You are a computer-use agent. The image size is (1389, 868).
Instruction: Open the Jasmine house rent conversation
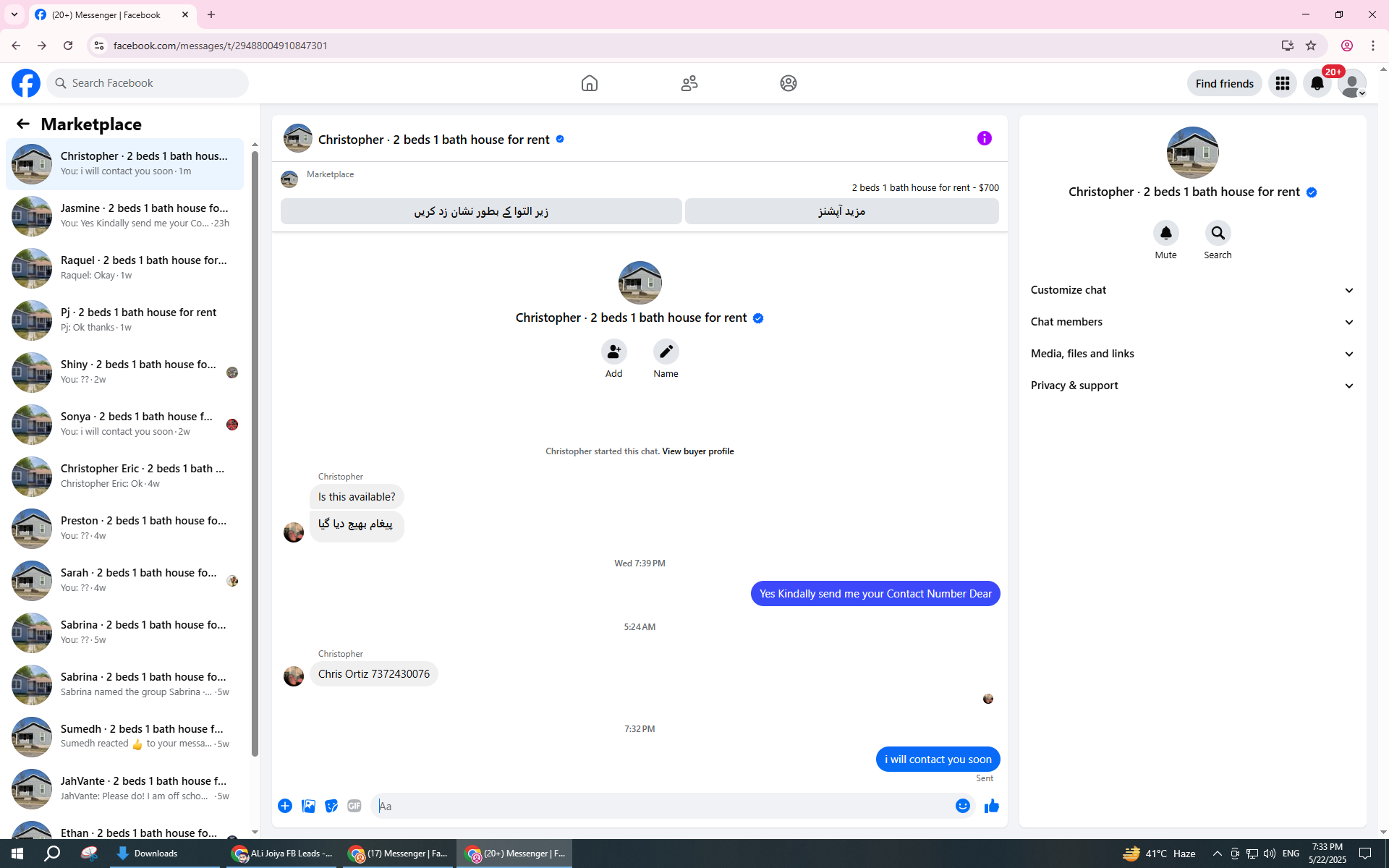(124, 216)
